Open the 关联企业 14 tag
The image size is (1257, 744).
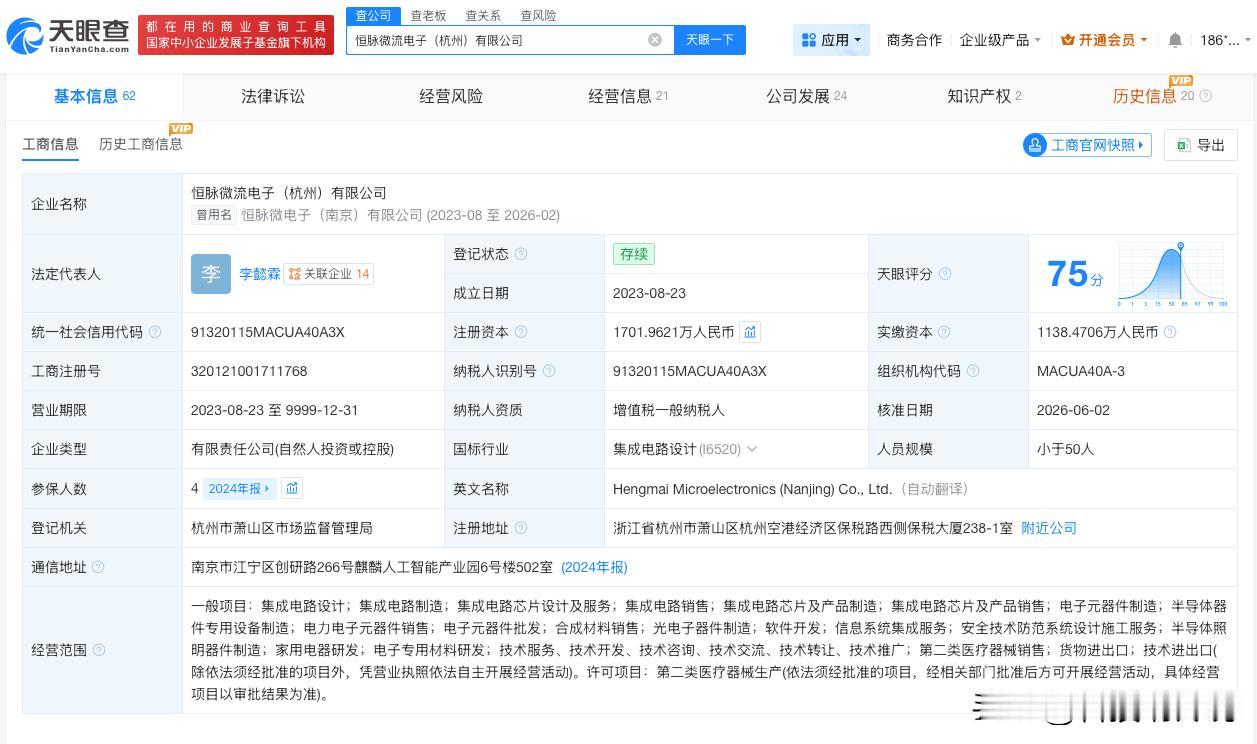329,274
